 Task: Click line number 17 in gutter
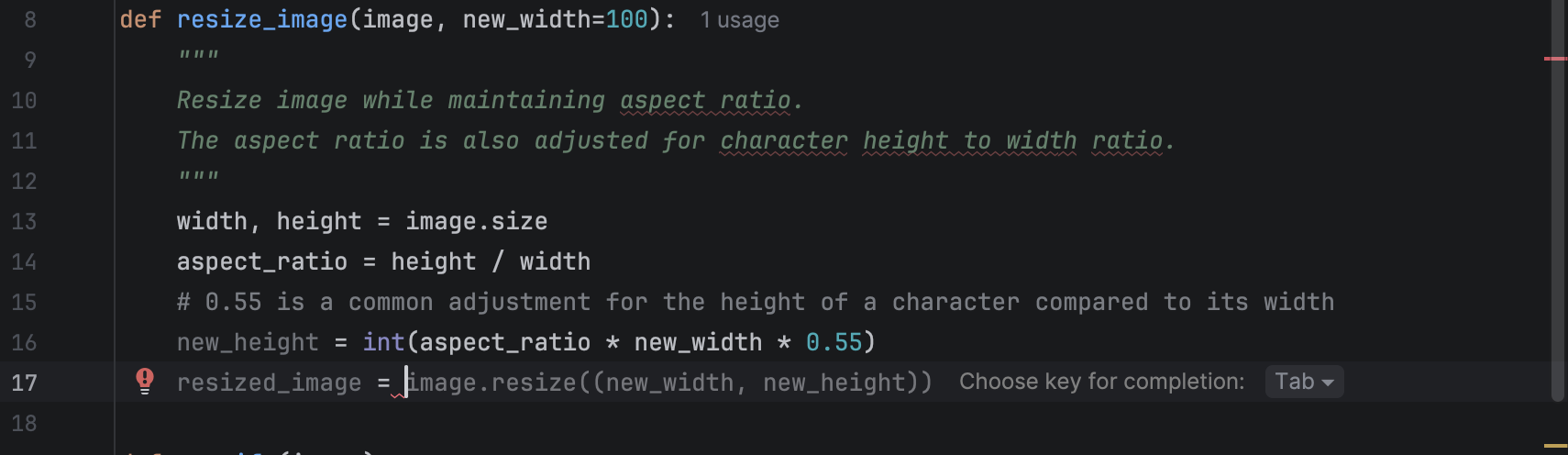(25, 383)
